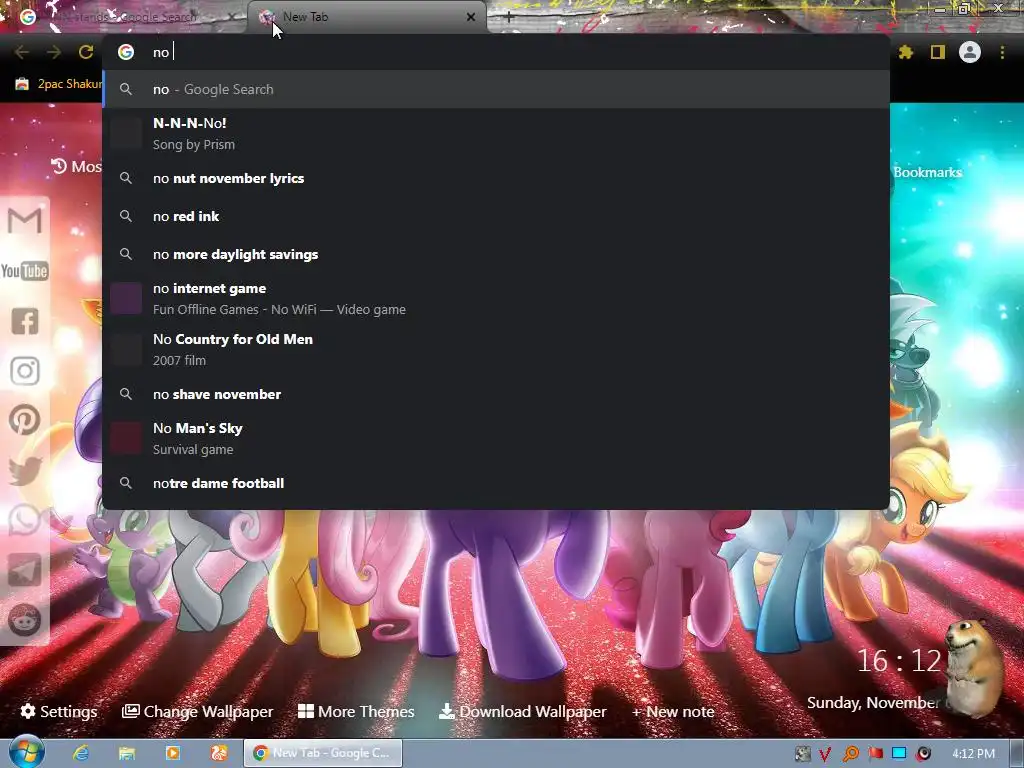The image size is (1024, 768).
Task: Click the taskbar clock showing 4:12 PM
Action: (973, 754)
